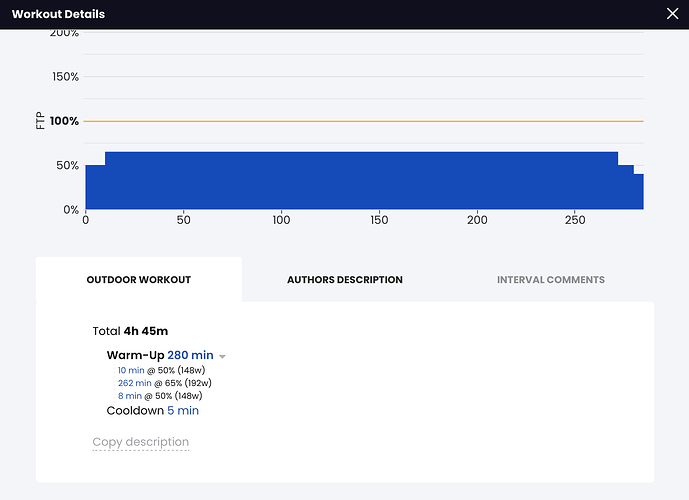Click the tall 65% block in chart

point(361,181)
